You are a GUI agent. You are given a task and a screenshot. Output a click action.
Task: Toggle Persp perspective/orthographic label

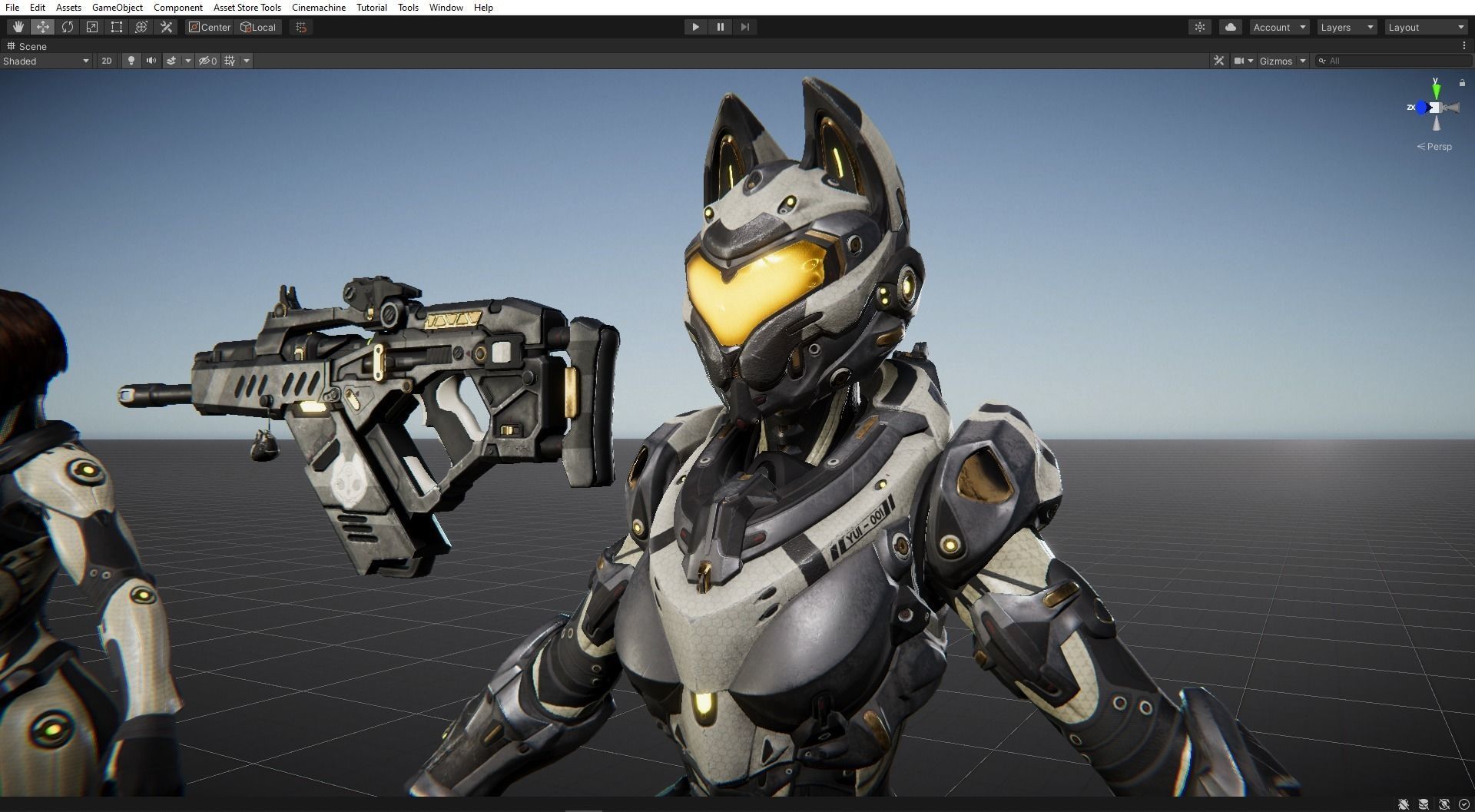1434,147
